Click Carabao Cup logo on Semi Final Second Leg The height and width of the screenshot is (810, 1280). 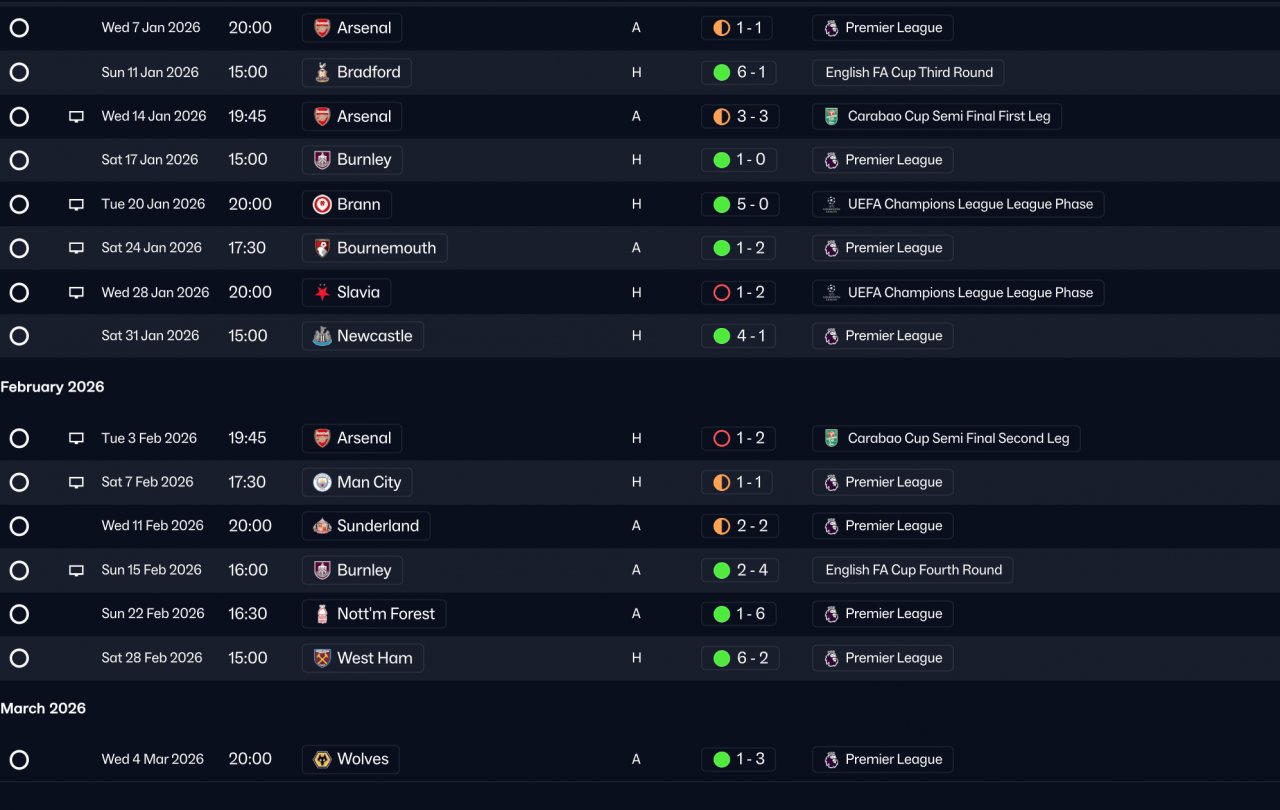tap(832, 438)
